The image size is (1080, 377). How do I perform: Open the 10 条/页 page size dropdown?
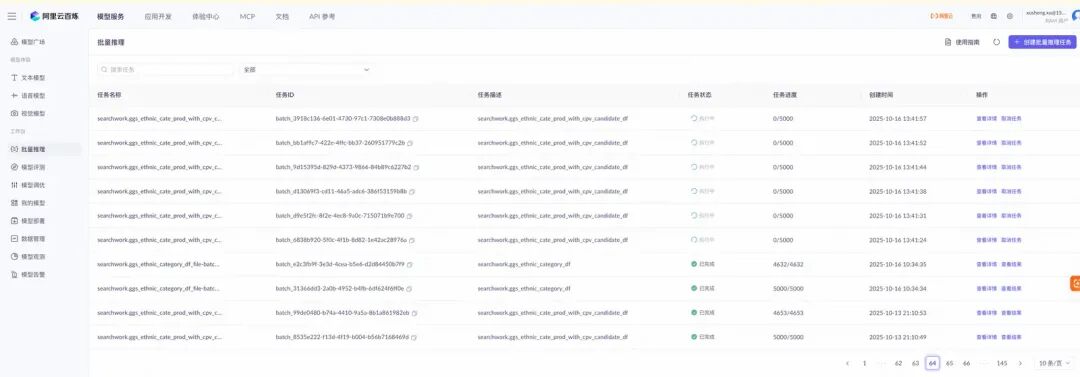click(1055, 363)
